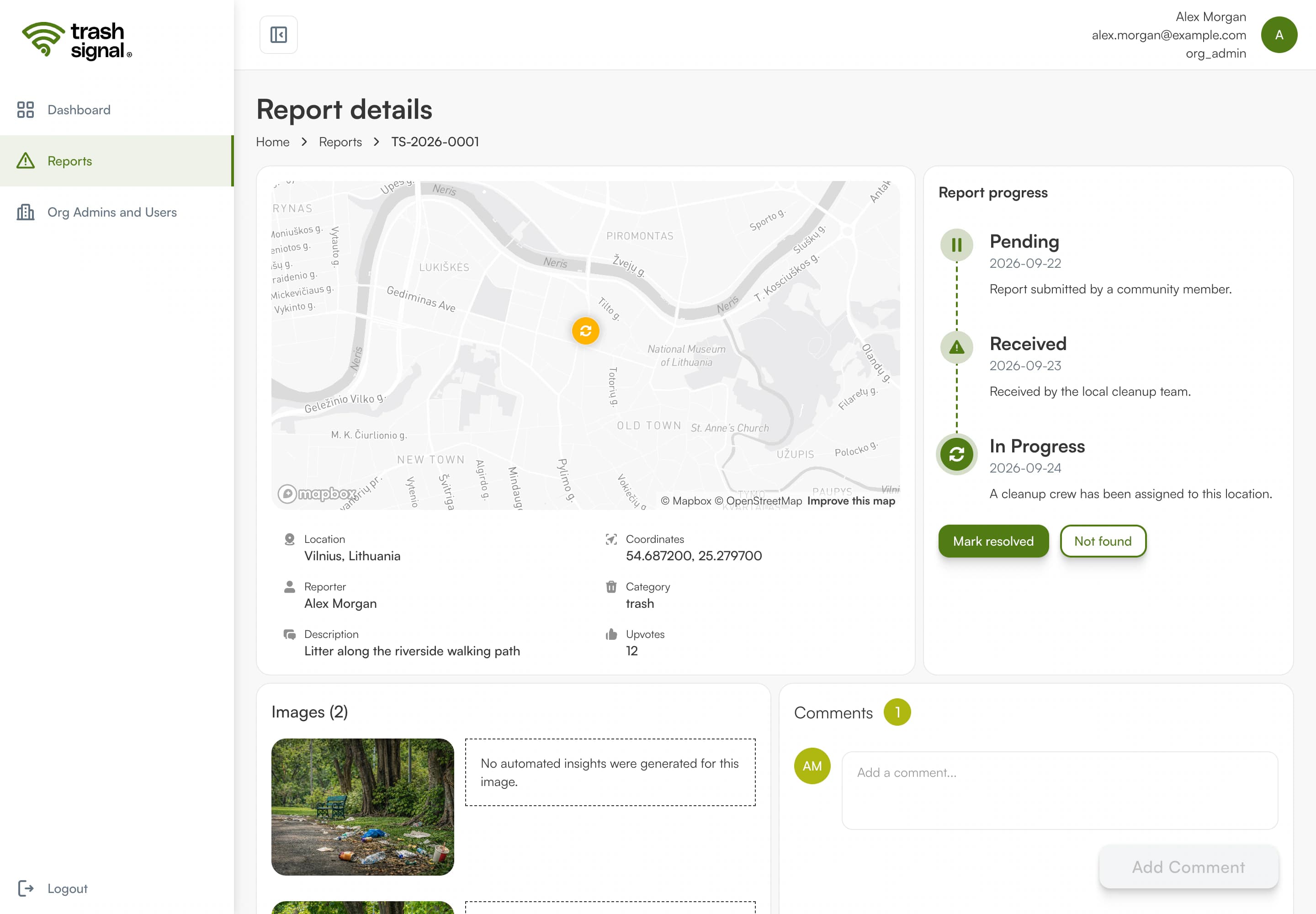Open the OpenStreetMap attribution link
Image resolution: width=1316 pixels, height=914 pixels.
tap(758, 500)
